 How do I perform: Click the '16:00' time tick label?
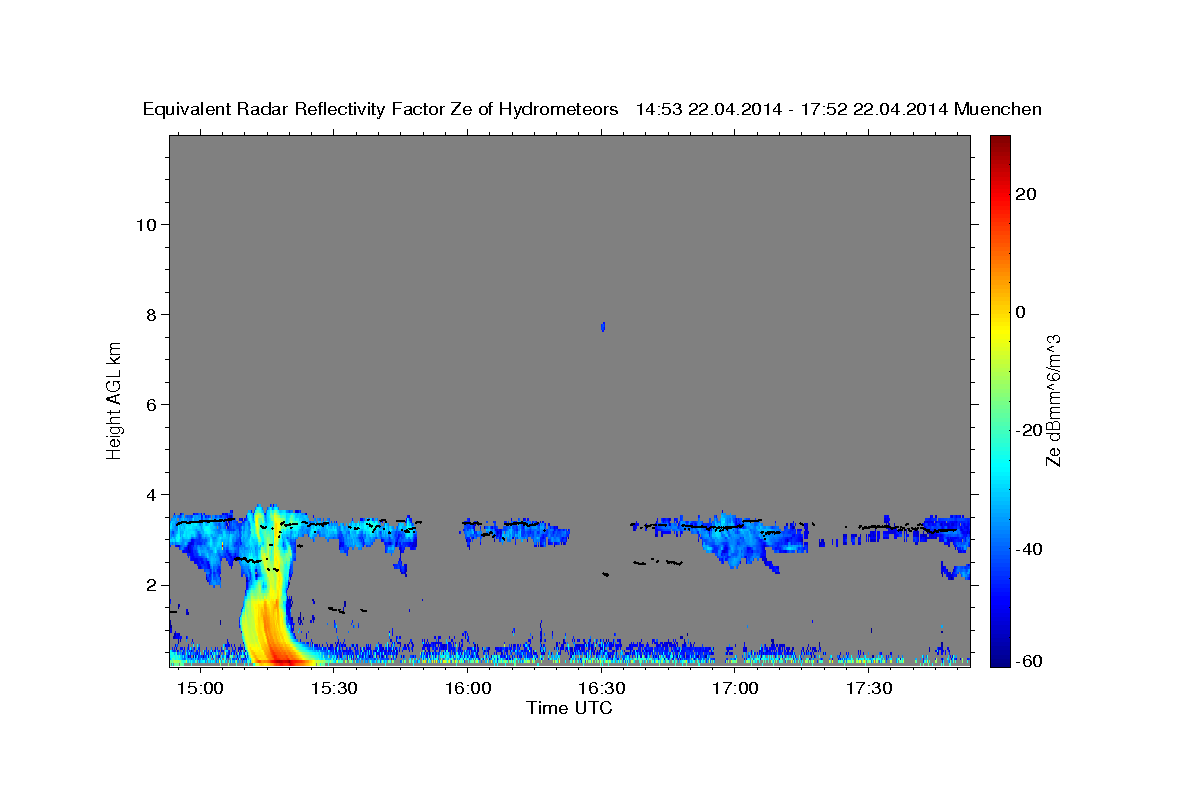(468, 688)
